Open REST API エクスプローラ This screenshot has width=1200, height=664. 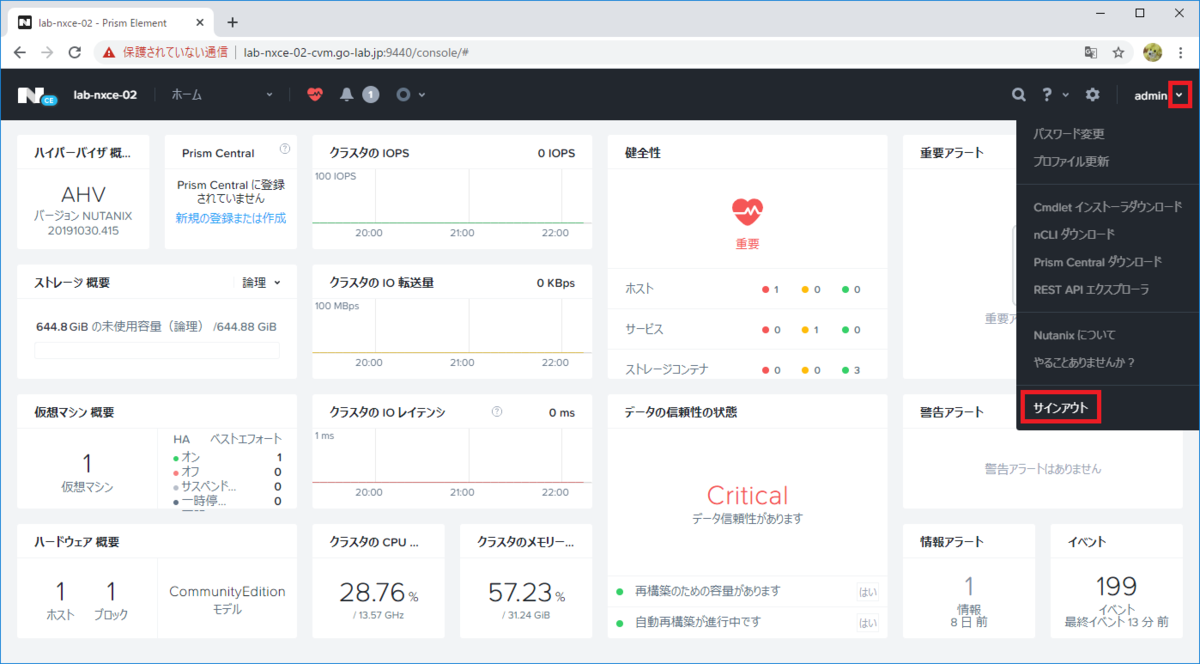(x=1092, y=289)
